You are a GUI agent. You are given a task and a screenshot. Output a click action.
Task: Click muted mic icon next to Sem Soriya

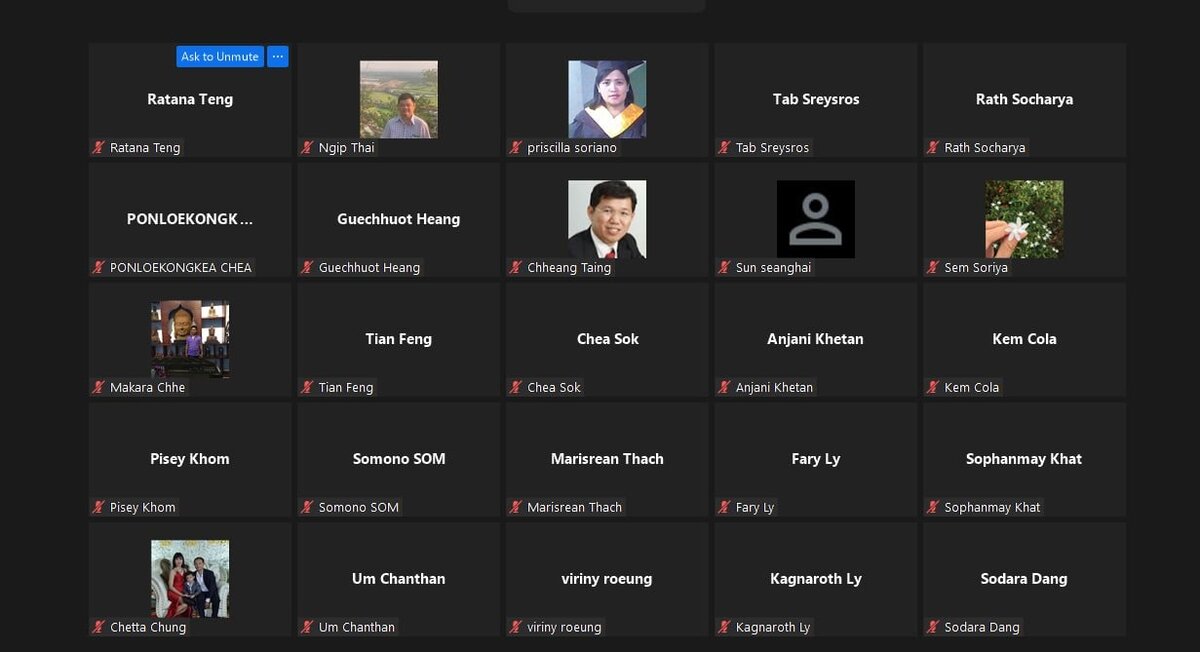coord(934,268)
